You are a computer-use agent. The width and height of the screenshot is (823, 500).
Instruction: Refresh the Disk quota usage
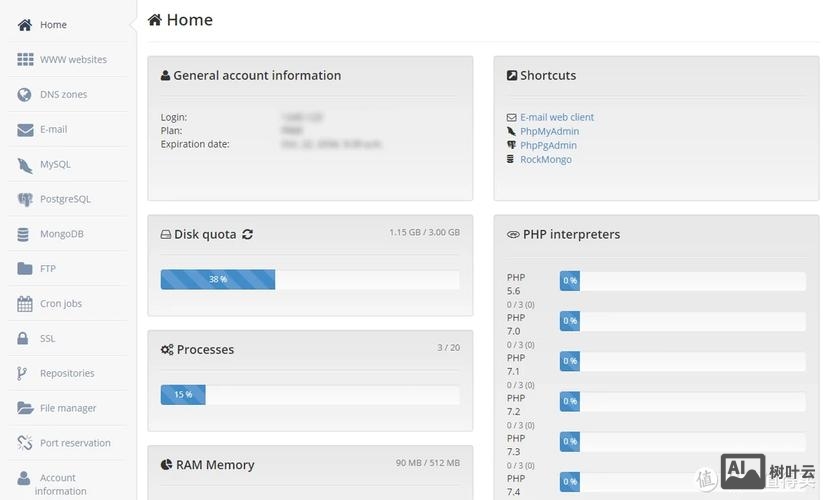pyautogui.click(x=247, y=235)
